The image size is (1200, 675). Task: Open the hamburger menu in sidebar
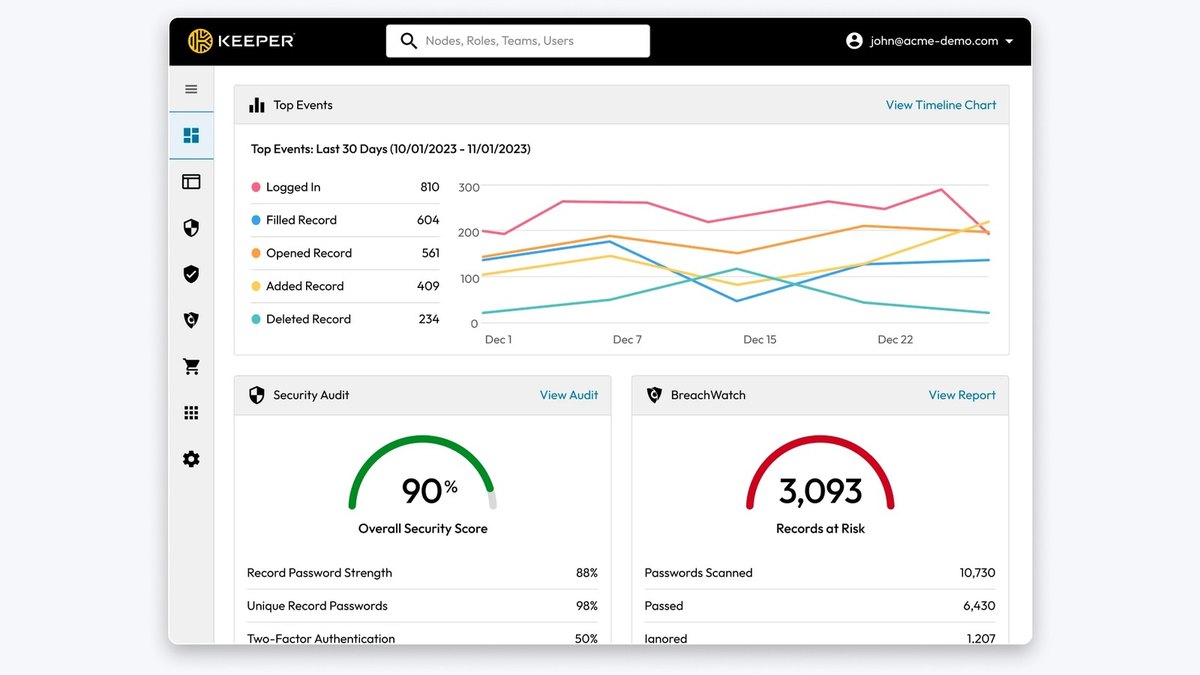click(x=191, y=89)
